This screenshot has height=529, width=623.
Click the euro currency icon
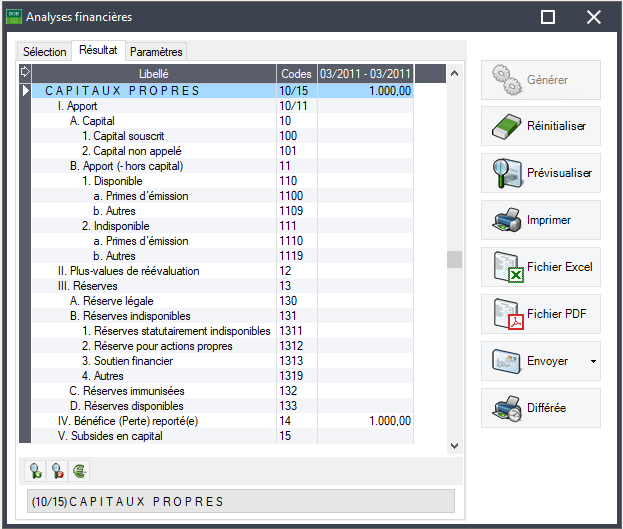[79, 471]
